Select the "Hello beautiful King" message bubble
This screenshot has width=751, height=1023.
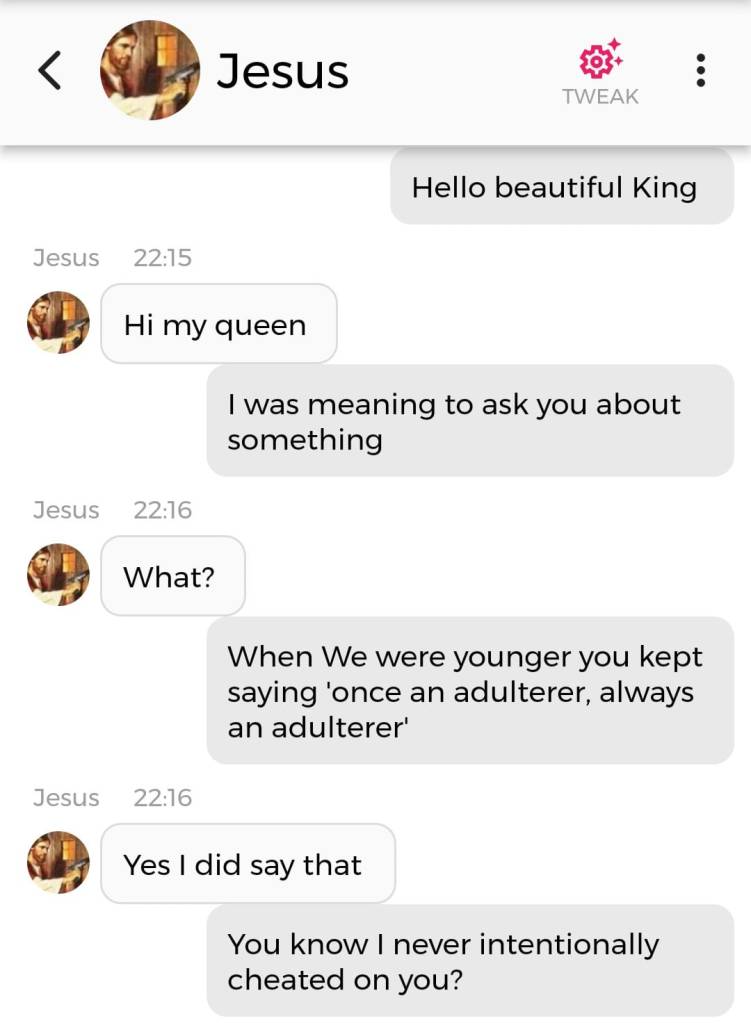[561, 187]
